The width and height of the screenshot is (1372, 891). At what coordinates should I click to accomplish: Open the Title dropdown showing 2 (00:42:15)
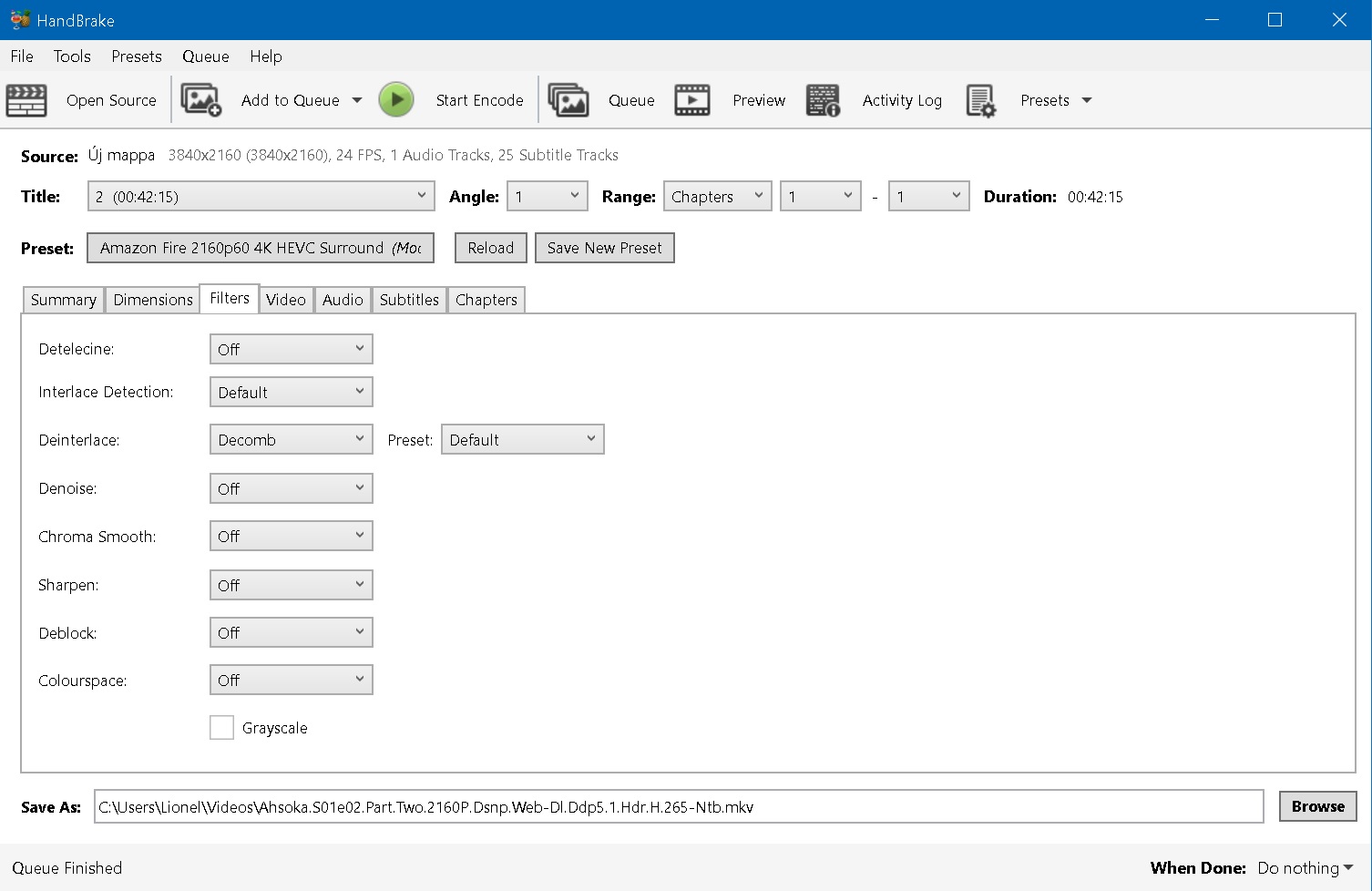(261, 196)
